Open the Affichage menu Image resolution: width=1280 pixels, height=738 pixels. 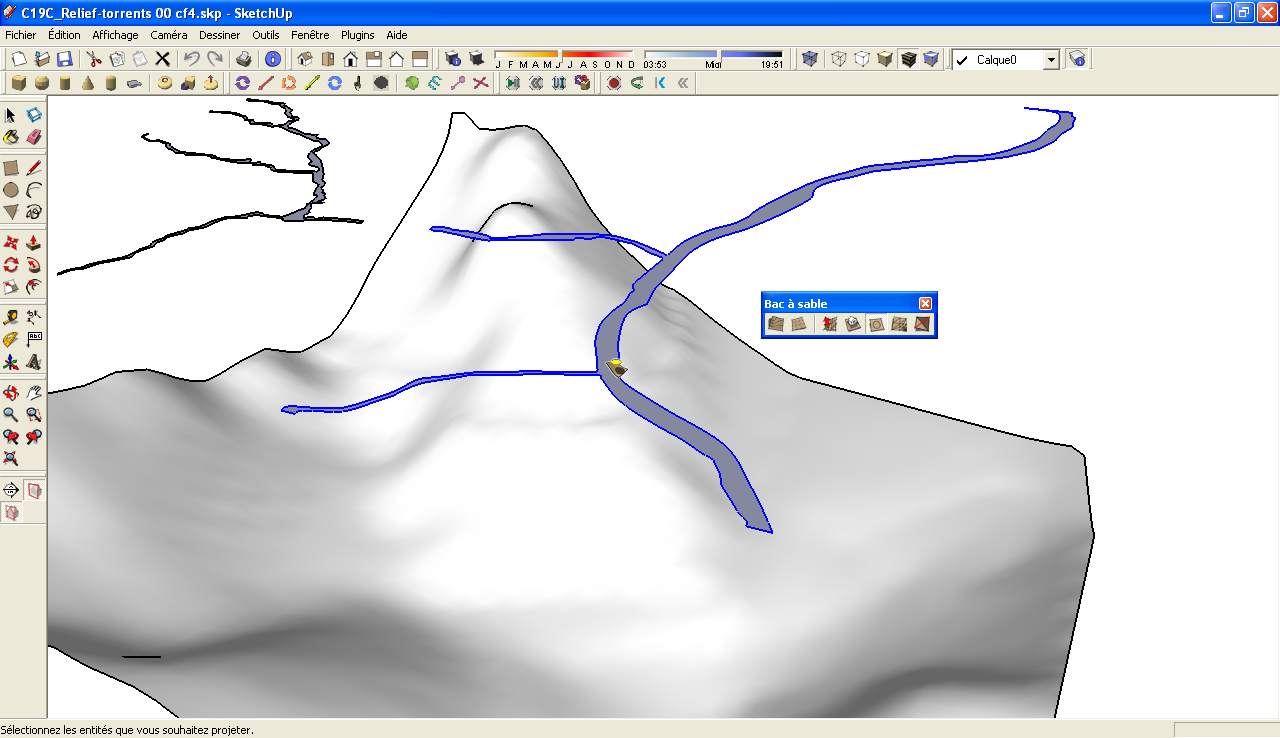[115, 35]
